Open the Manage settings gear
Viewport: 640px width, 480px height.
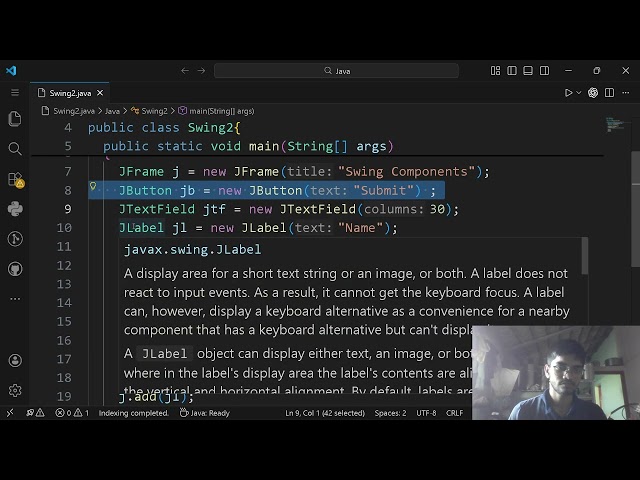point(15,391)
